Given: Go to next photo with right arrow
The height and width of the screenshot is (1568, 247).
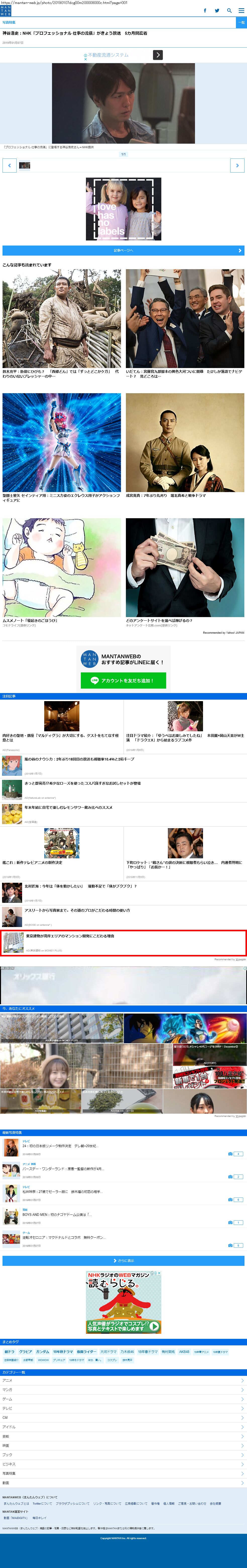Looking at the screenshot, I should [237, 165].
